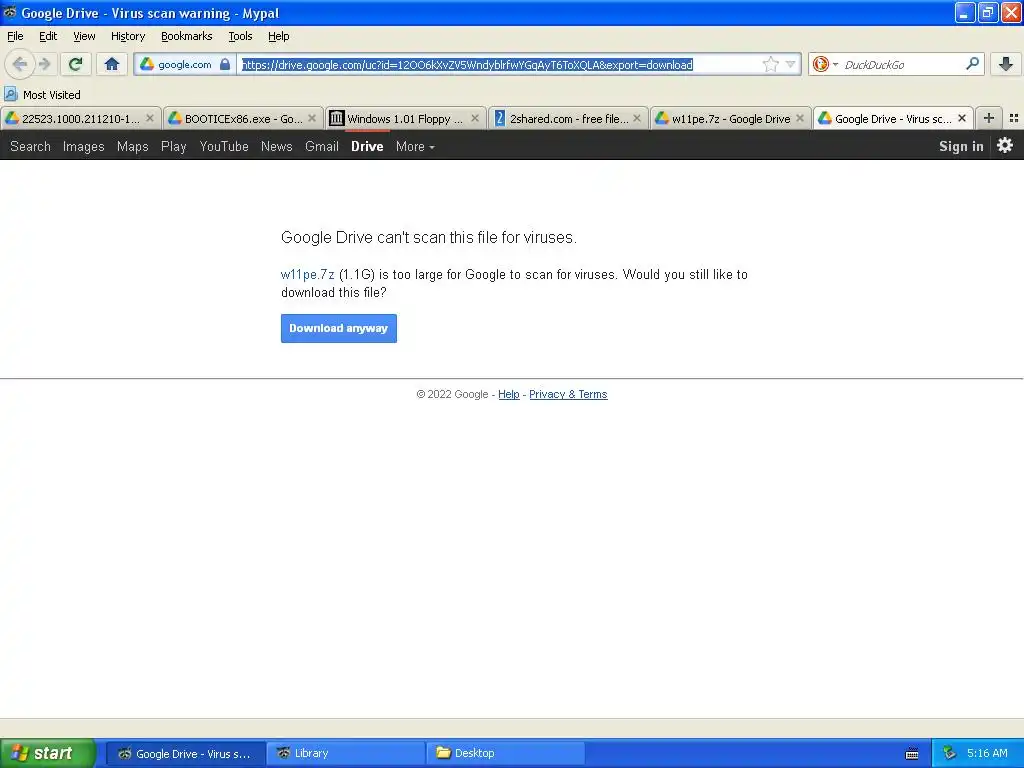Open the URL history dropdown arrow

790,64
